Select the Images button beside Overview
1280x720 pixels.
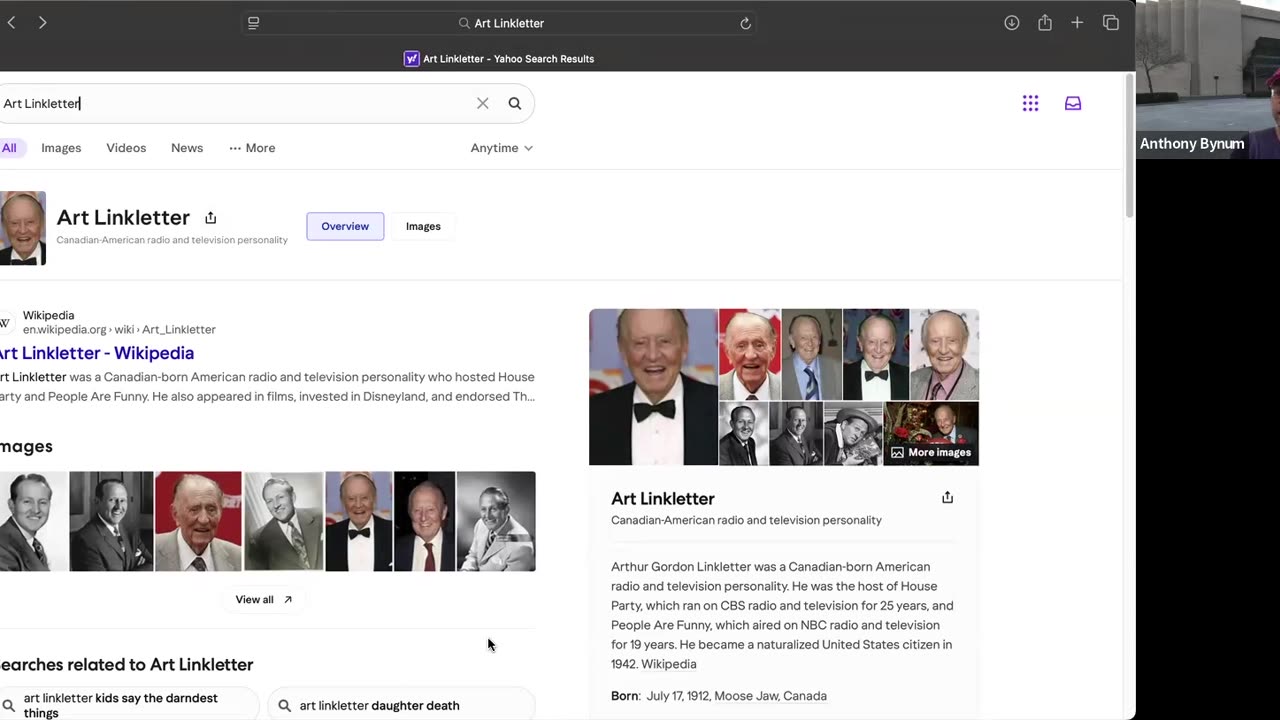pyautogui.click(x=423, y=226)
